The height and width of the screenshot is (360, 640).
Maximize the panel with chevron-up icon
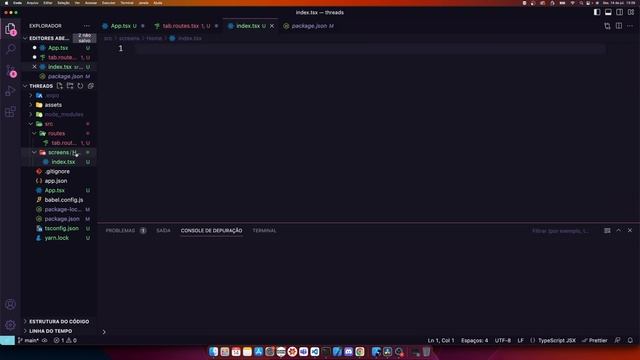618,231
